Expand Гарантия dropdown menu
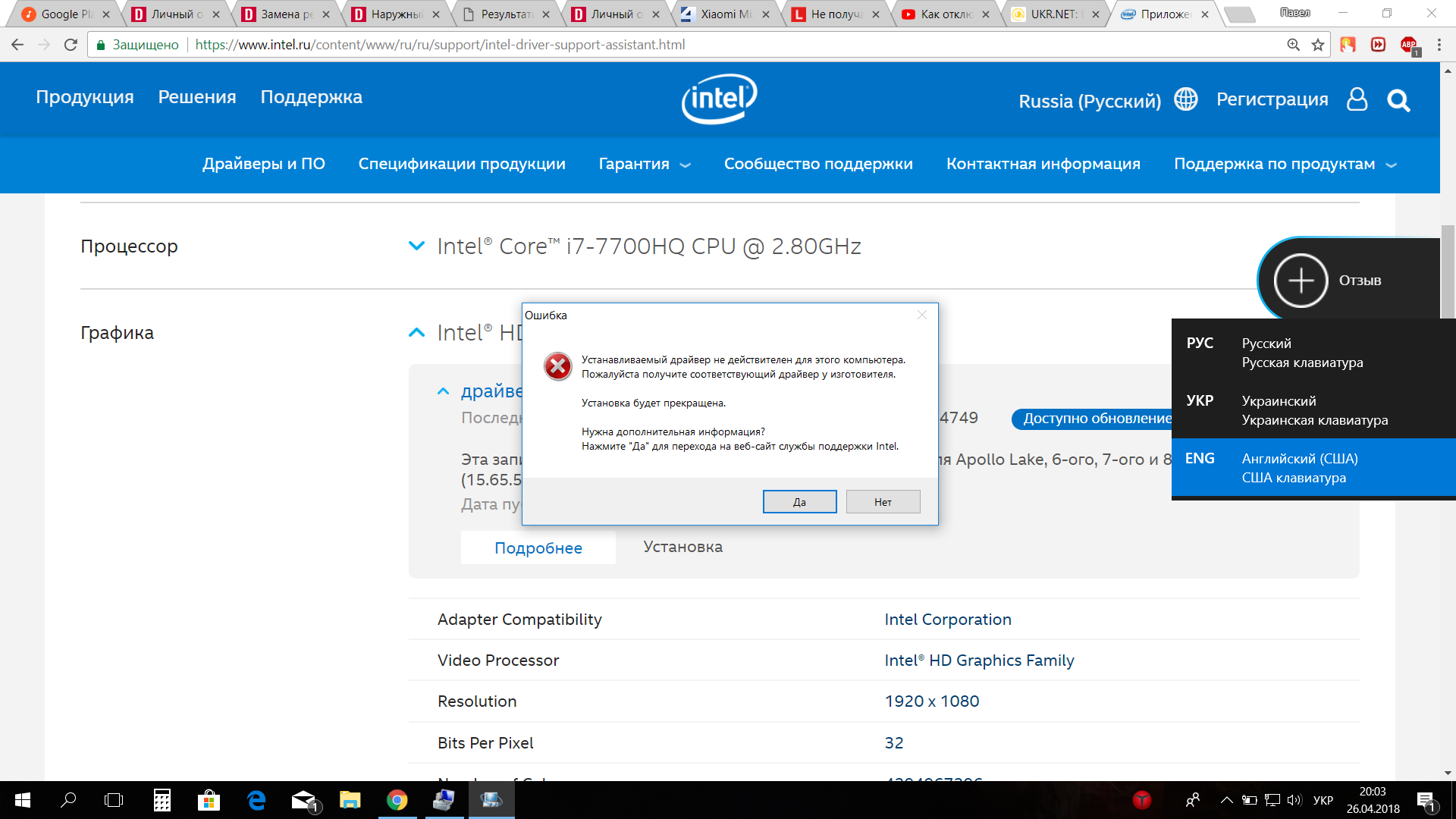The height and width of the screenshot is (819, 1456). click(x=645, y=164)
